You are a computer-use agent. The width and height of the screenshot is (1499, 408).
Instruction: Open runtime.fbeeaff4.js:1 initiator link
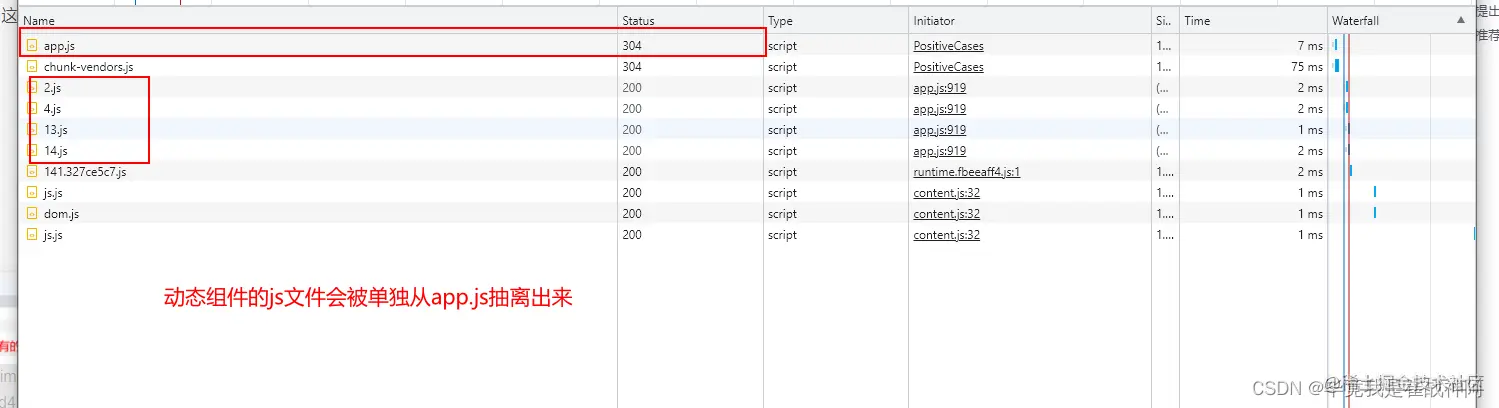(x=966, y=172)
